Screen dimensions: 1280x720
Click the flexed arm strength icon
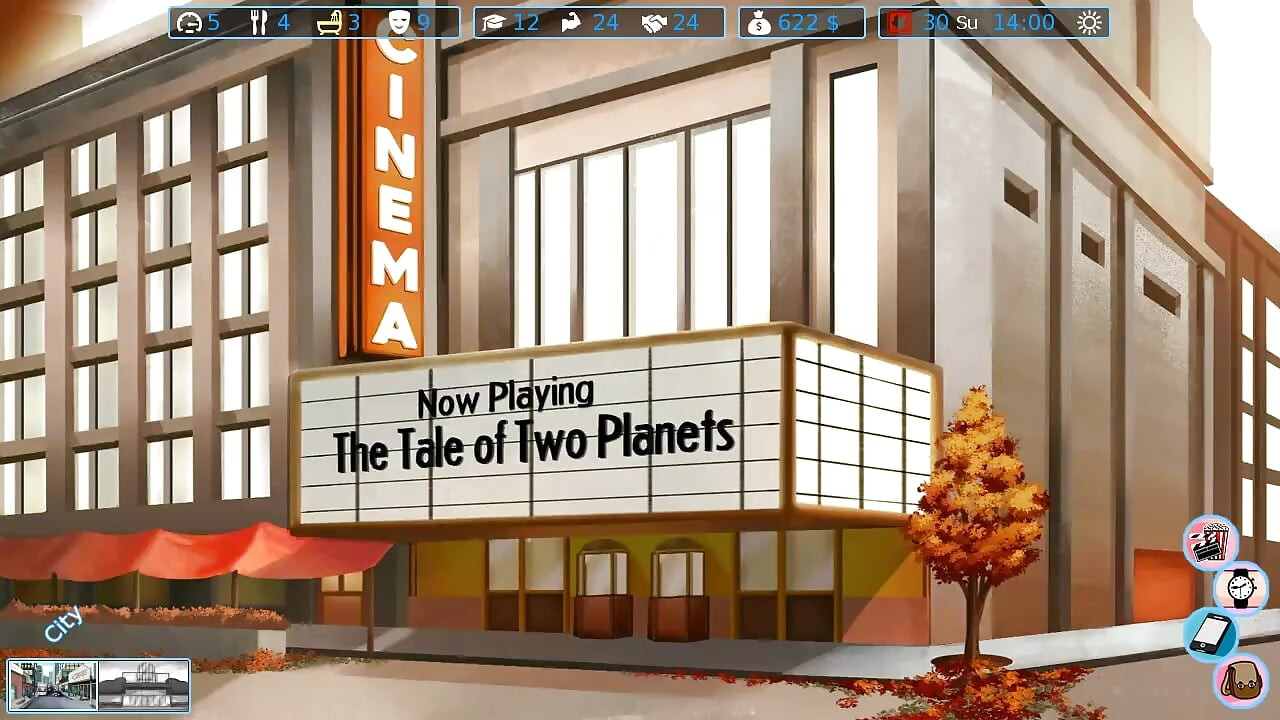572,22
